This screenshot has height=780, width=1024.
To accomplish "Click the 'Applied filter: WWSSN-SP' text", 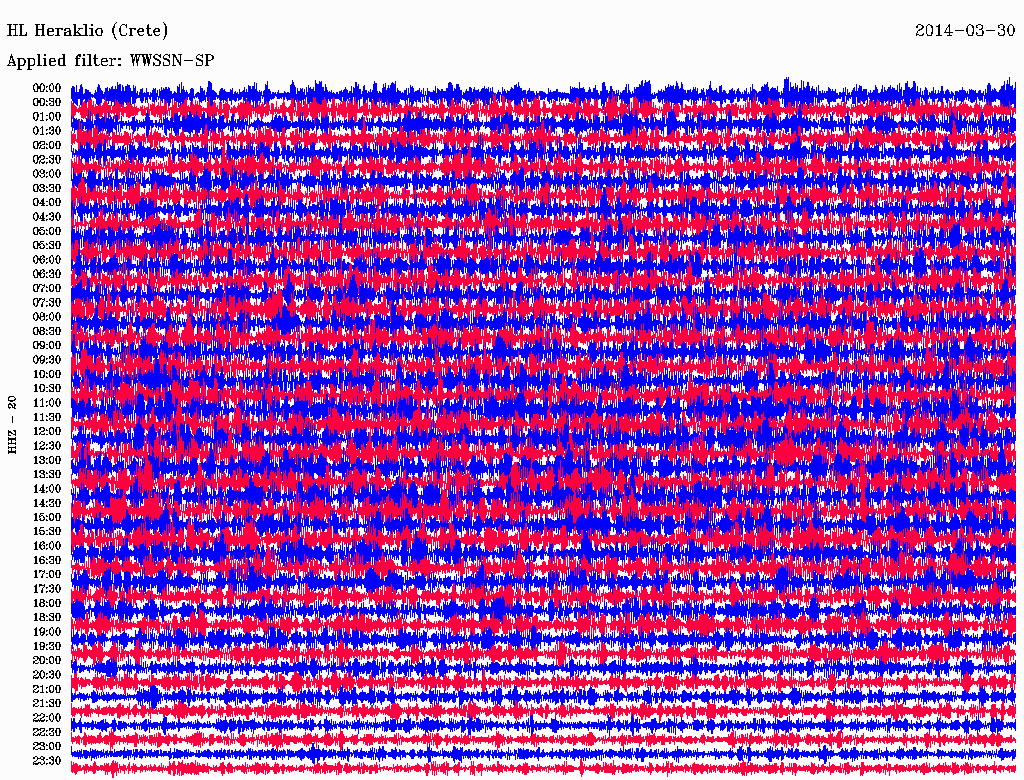I will tap(110, 61).
